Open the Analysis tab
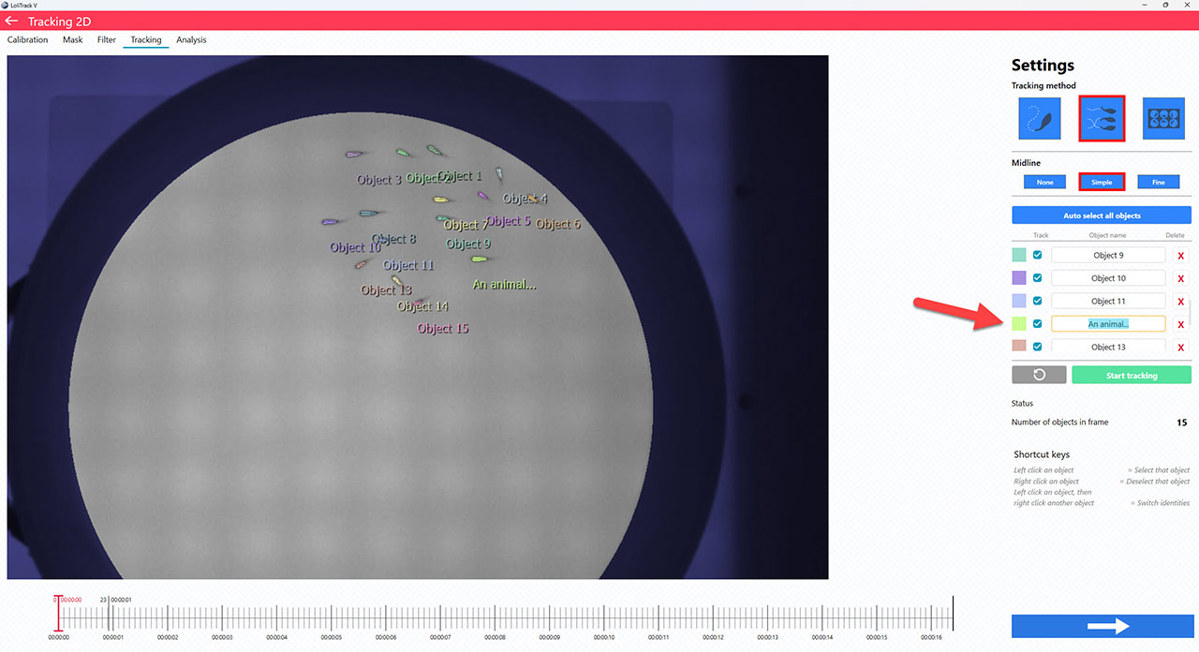 pos(191,40)
